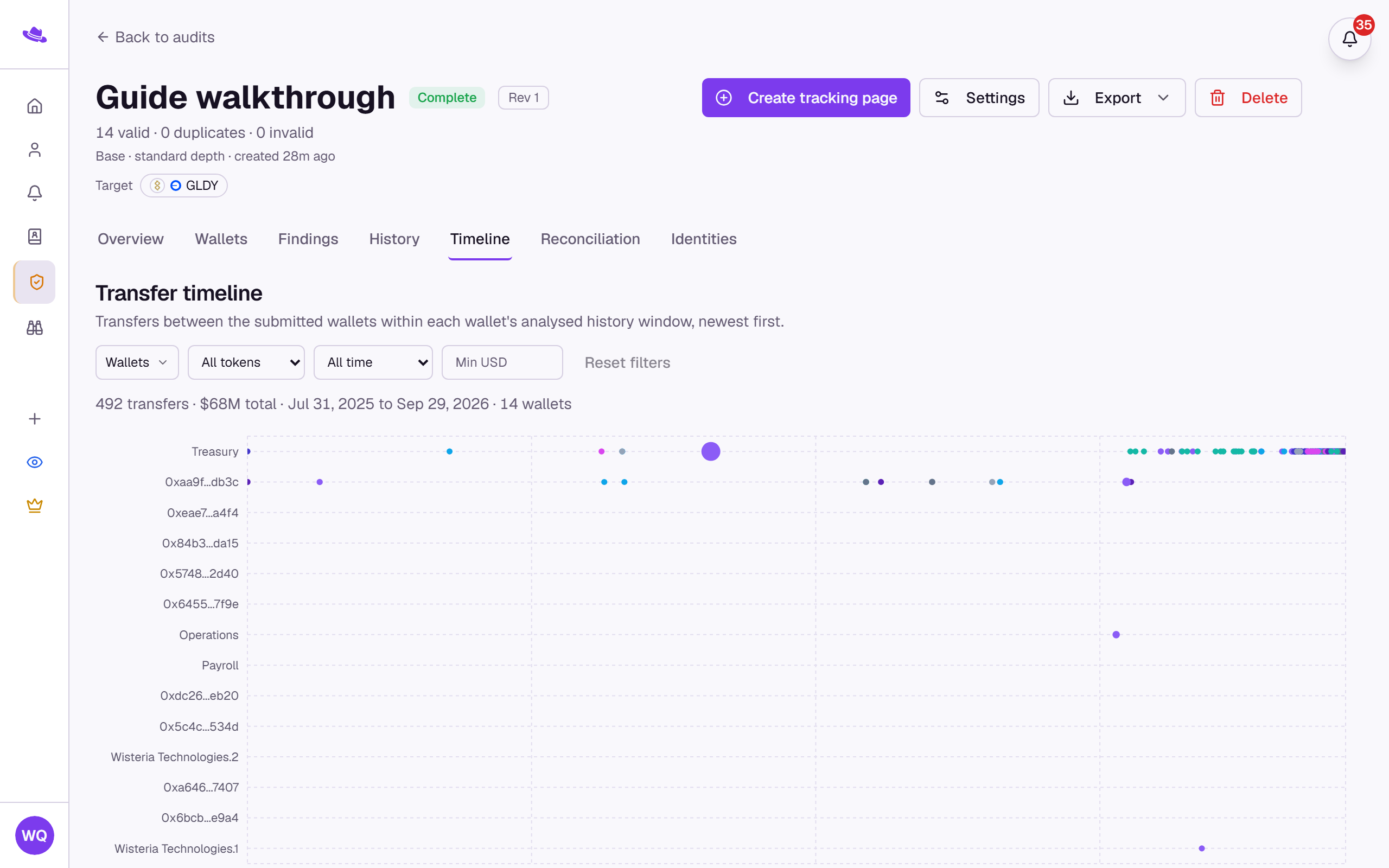
Task: Switch to the Wallets tab
Action: pyautogui.click(x=221, y=239)
